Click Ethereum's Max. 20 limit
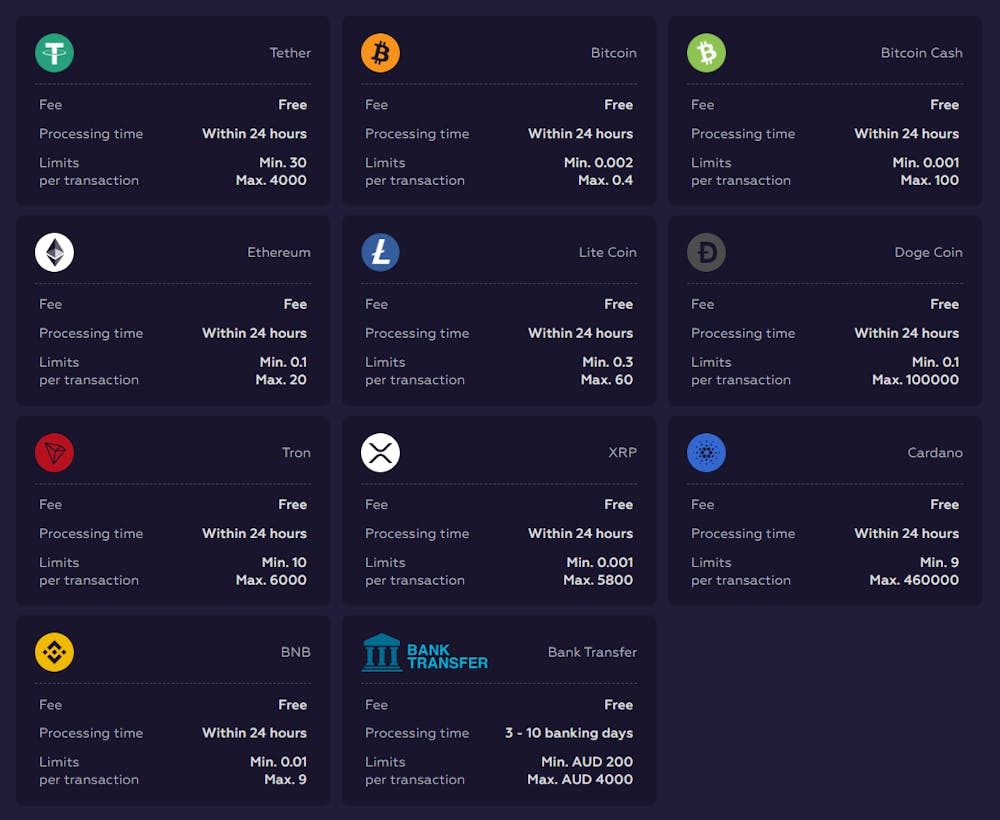Viewport: 1000px width, 820px height. [281, 380]
